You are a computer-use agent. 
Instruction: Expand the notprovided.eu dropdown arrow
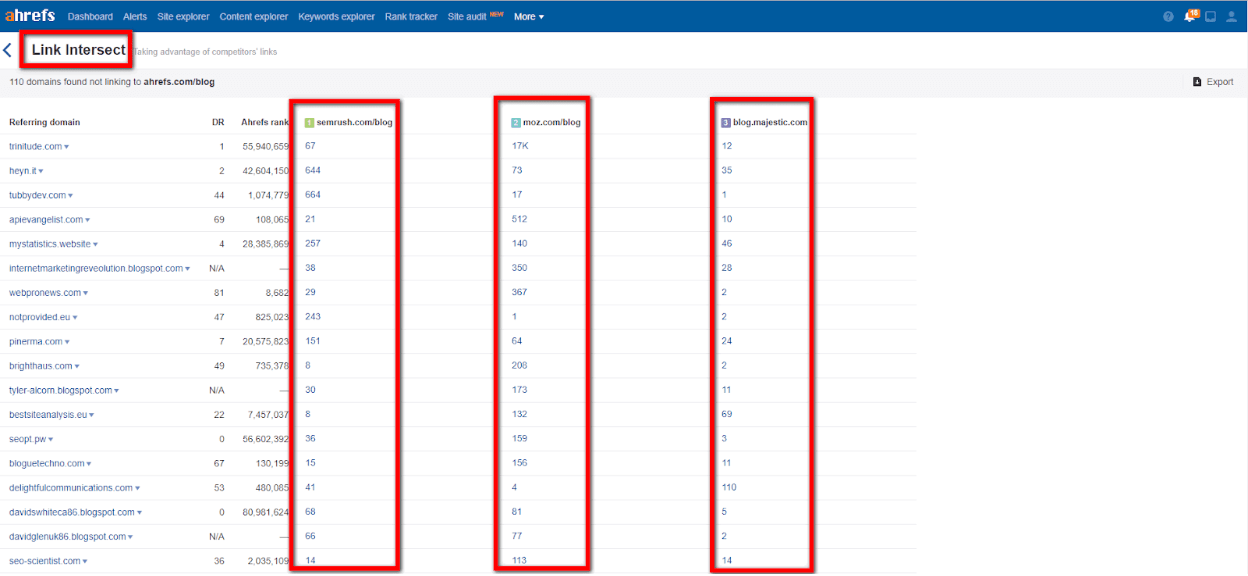pyautogui.click(x=75, y=318)
